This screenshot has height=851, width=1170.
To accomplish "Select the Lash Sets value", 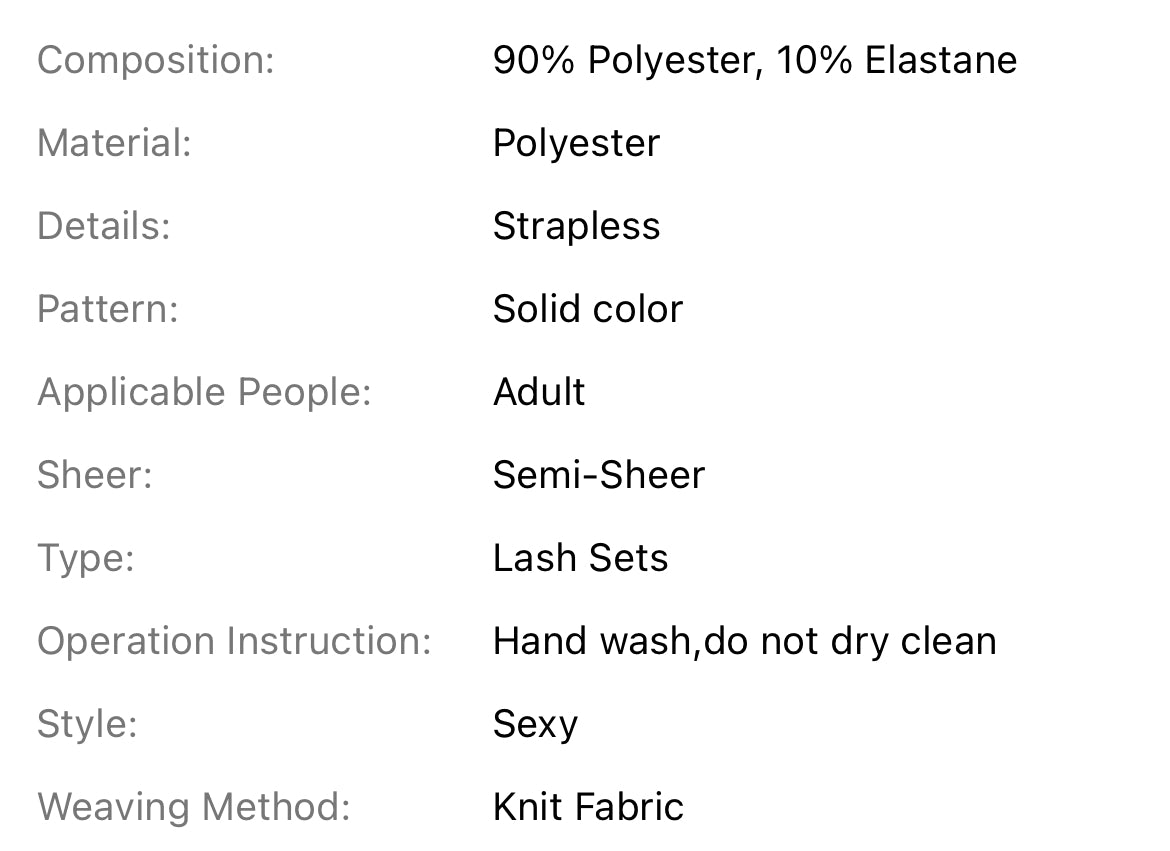I will 580,559.
